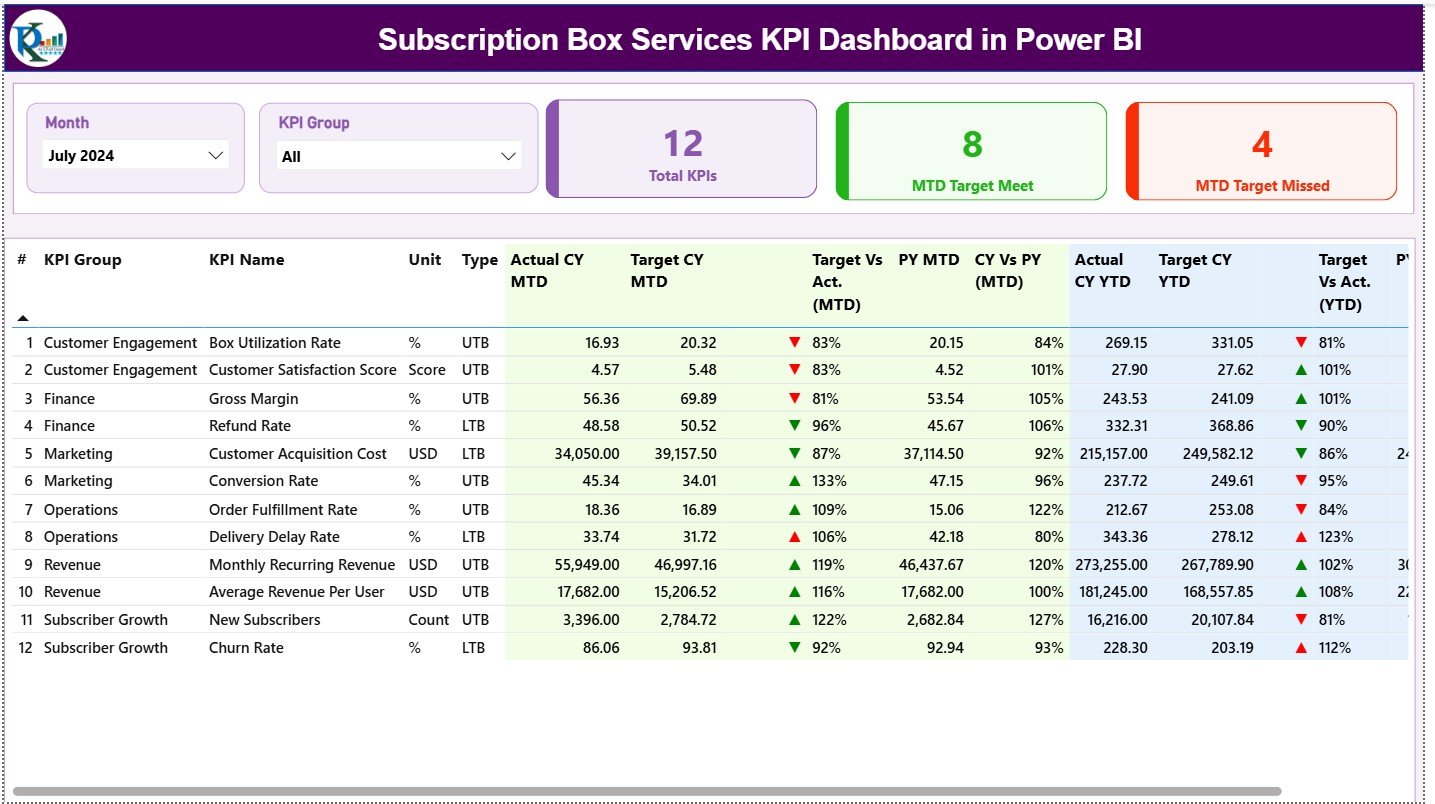The width and height of the screenshot is (1435, 804).
Task: Click the green up arrow for Monthly Recurring Revenue
Action: [x=794, y=564]
